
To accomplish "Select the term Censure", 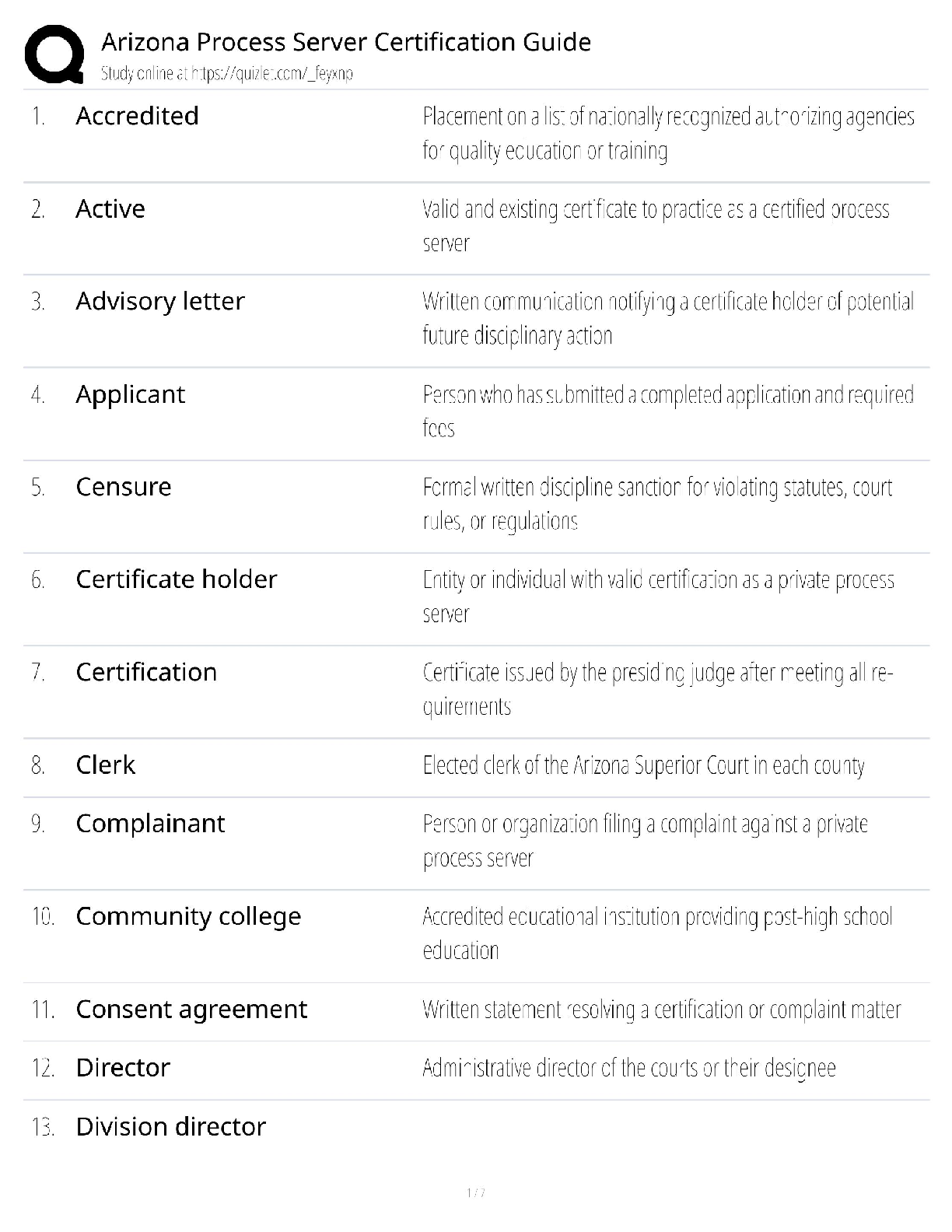I will [x=123, y=487].
